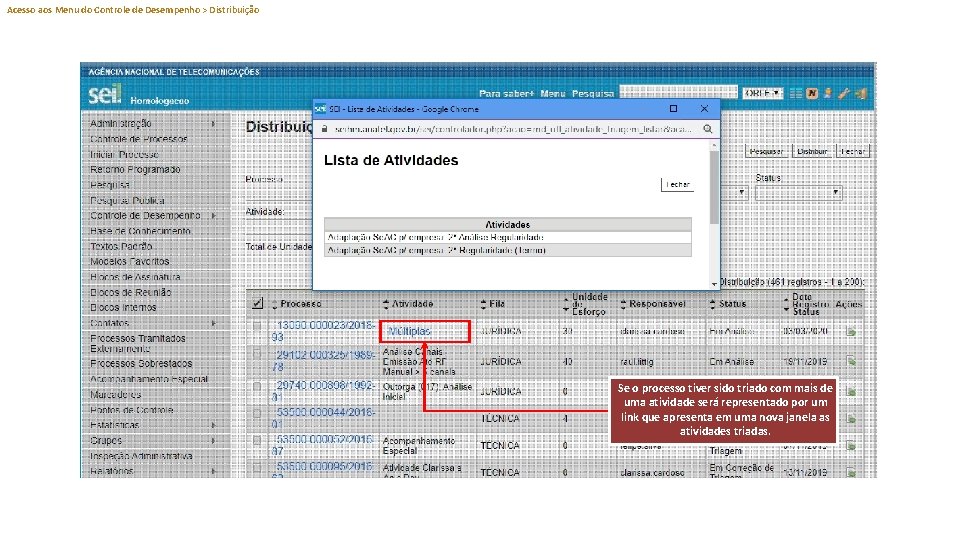Click action icon for process 13000.000023/2018-93

851,331
